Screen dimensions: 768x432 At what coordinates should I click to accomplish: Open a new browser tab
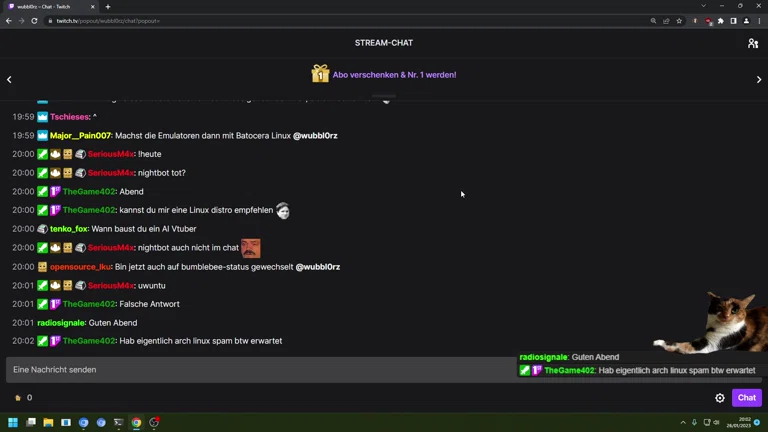(108, 7)
